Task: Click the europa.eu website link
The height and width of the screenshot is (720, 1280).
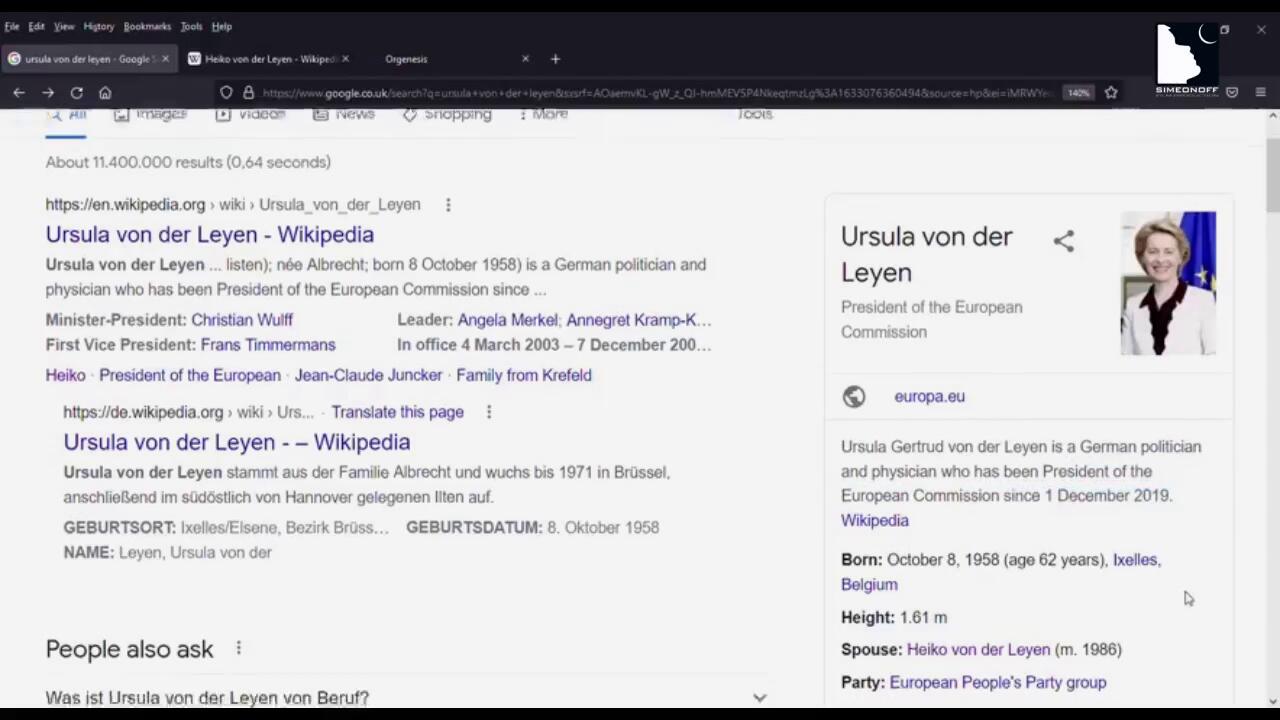Action: pyautogui.click(x=929, y=396)
